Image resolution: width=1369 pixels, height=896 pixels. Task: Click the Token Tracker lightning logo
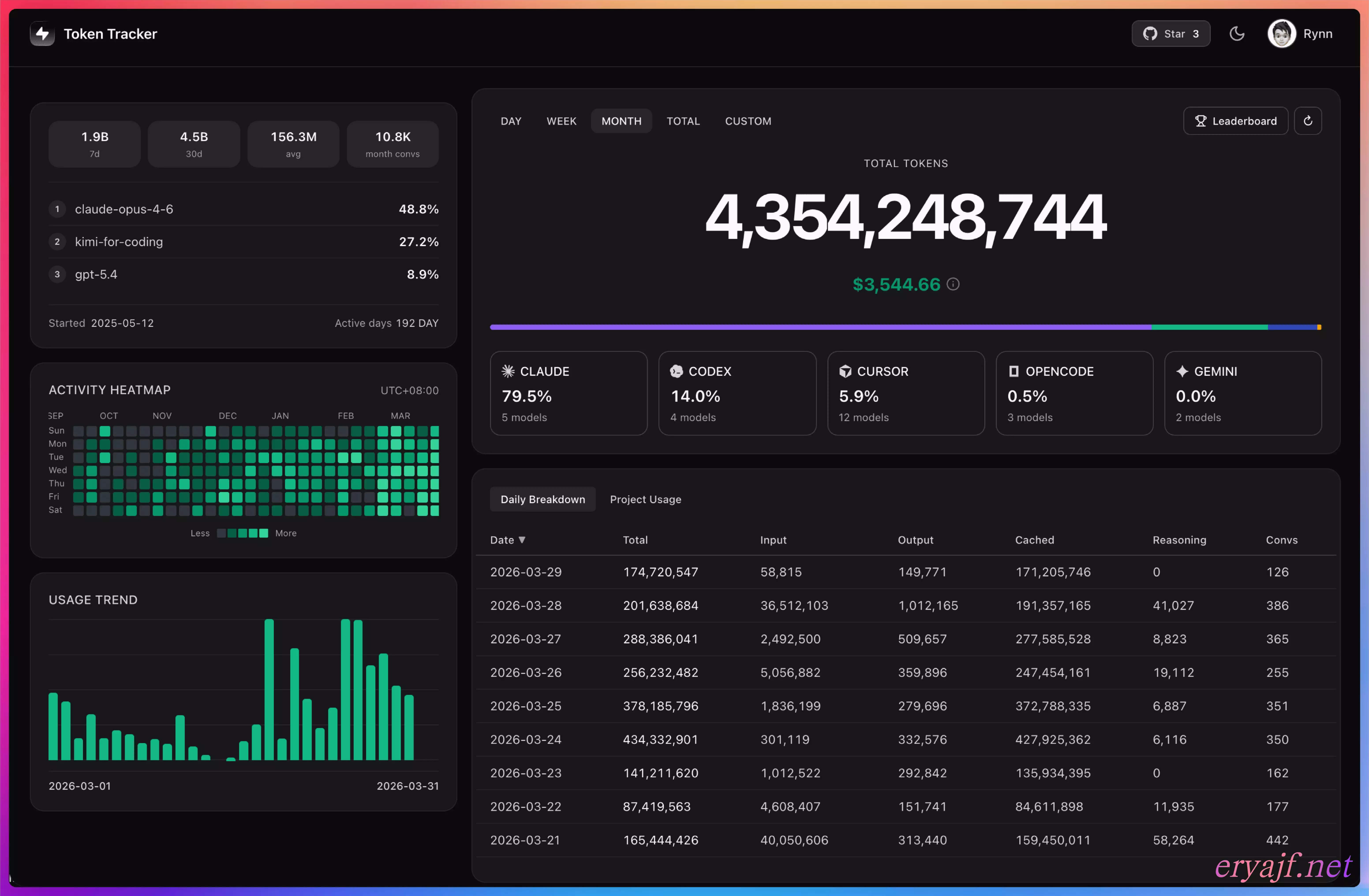[x=42, y=34]
